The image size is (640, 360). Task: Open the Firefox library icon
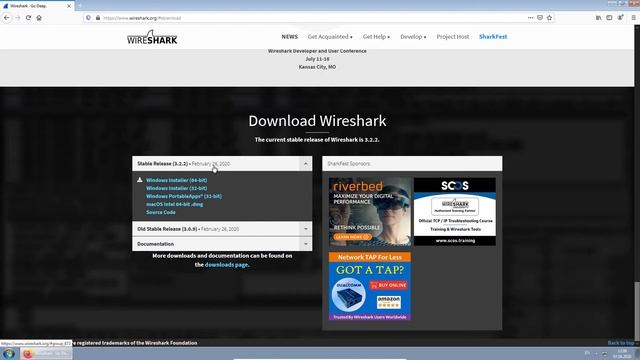coord(598,18)
